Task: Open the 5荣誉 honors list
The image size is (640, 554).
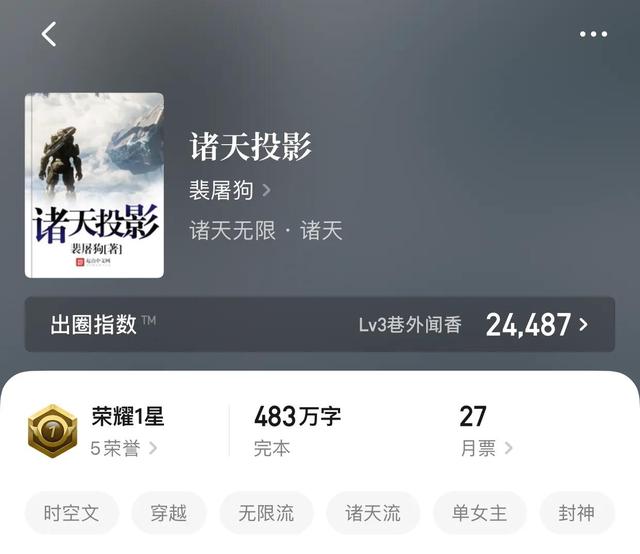Action: (x=124, y=448)
